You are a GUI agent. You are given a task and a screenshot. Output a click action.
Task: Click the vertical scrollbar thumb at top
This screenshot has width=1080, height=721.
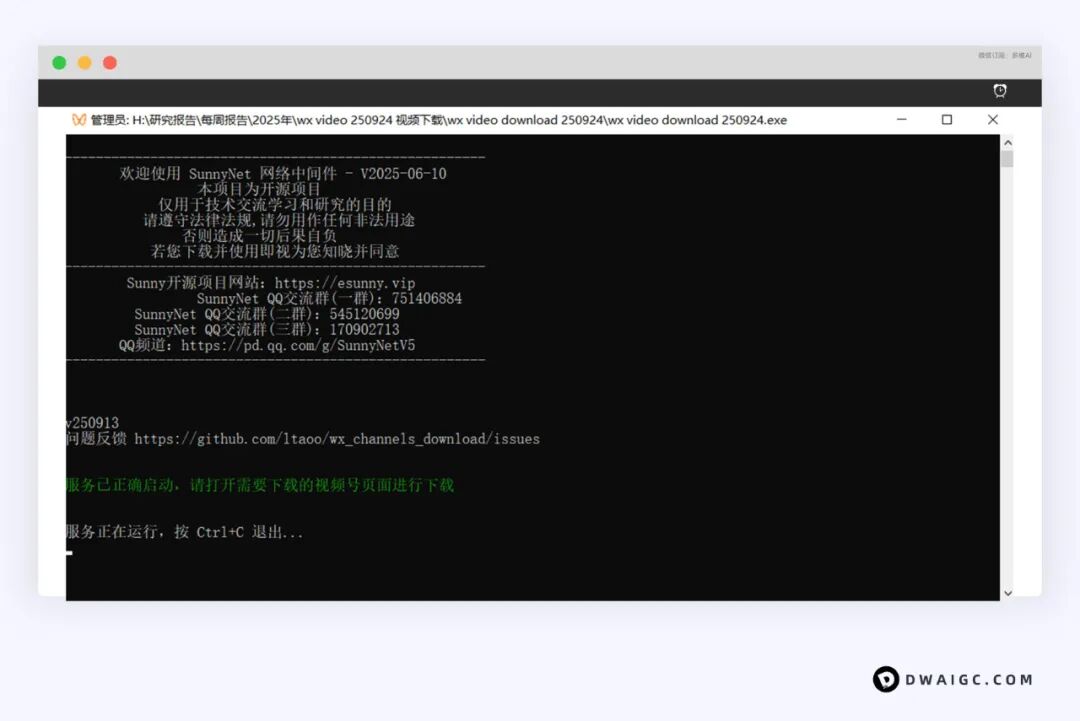[x=1007, y=158]
